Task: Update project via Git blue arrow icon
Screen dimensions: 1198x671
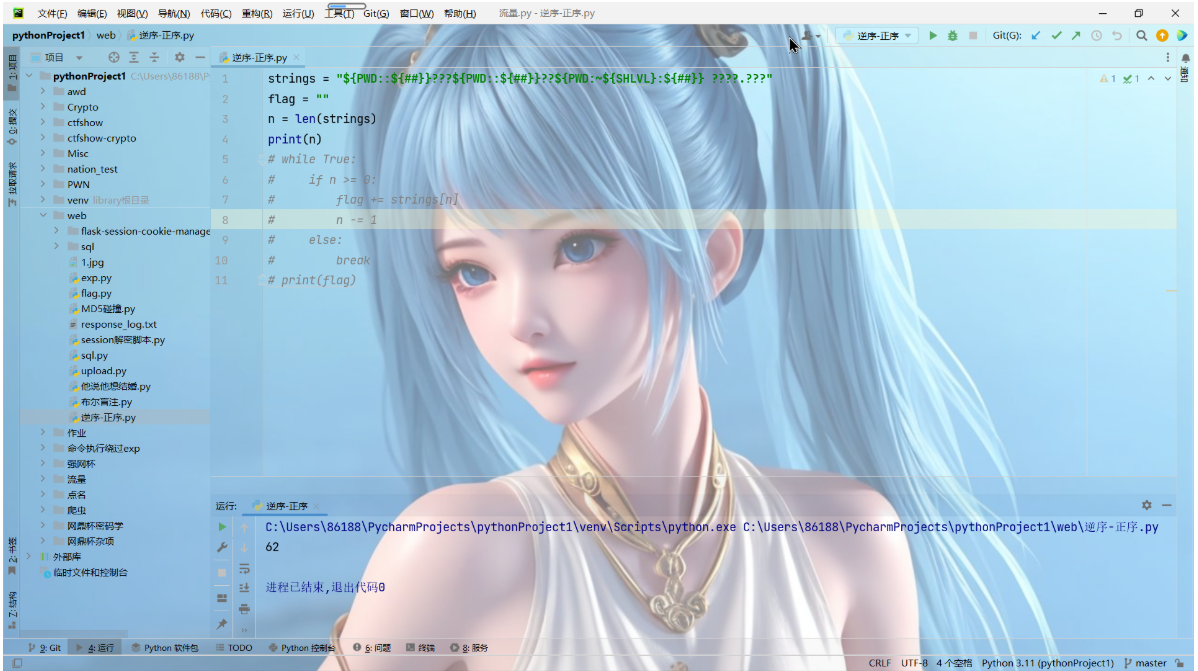Action: click(x=1036, y=35)
